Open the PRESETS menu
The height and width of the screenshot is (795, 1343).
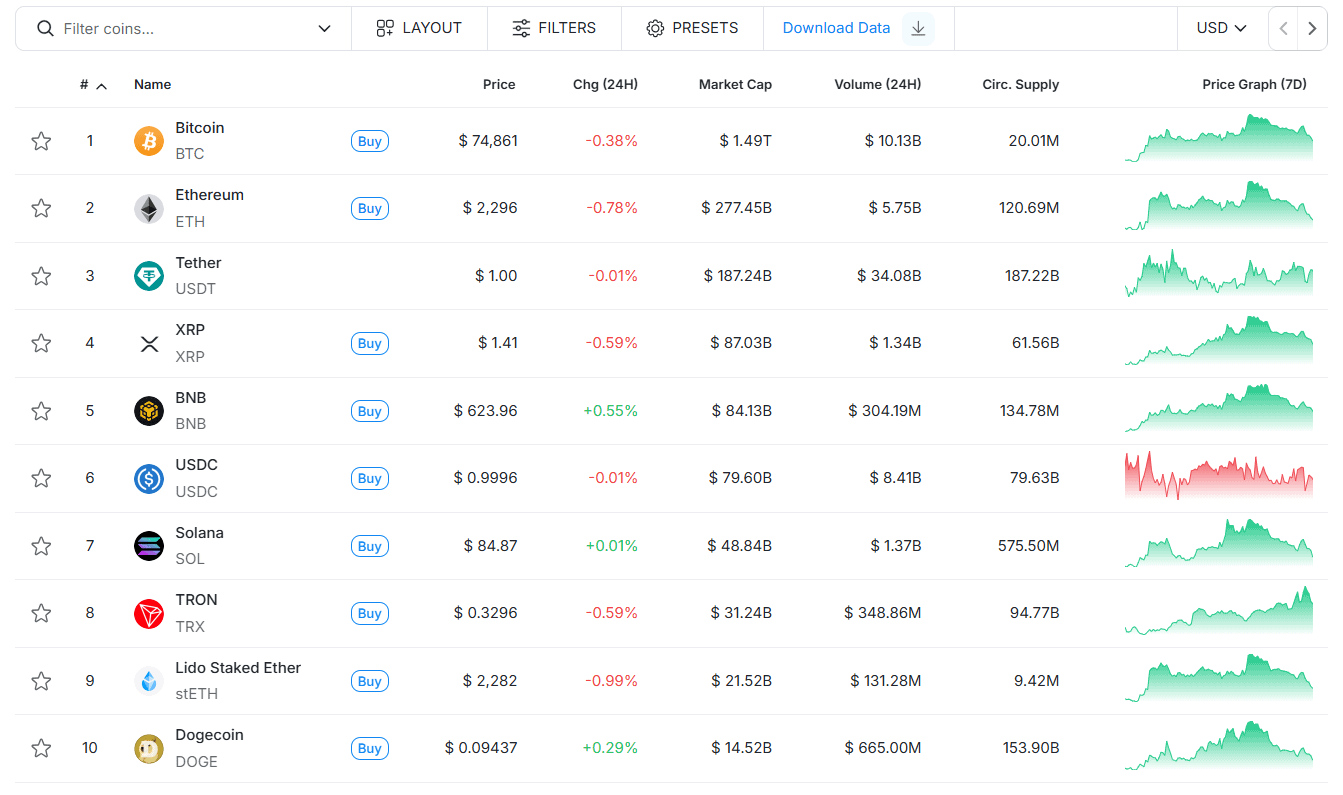(x=692, y=28)
